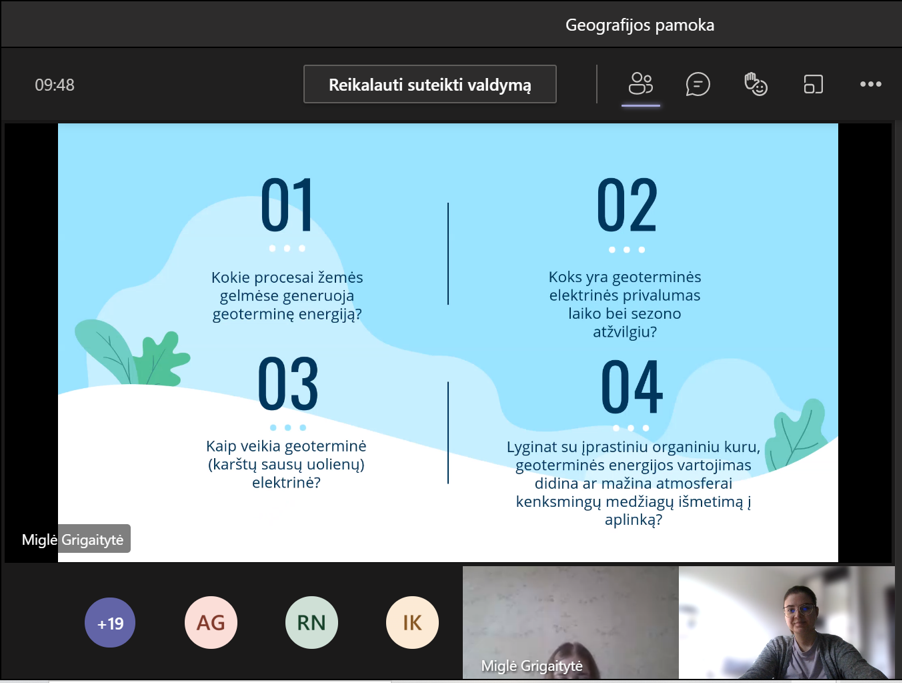The height and width of the screenshot is (683, 902).
Task: Open the participants panel icon
Action: click(640, 84)
